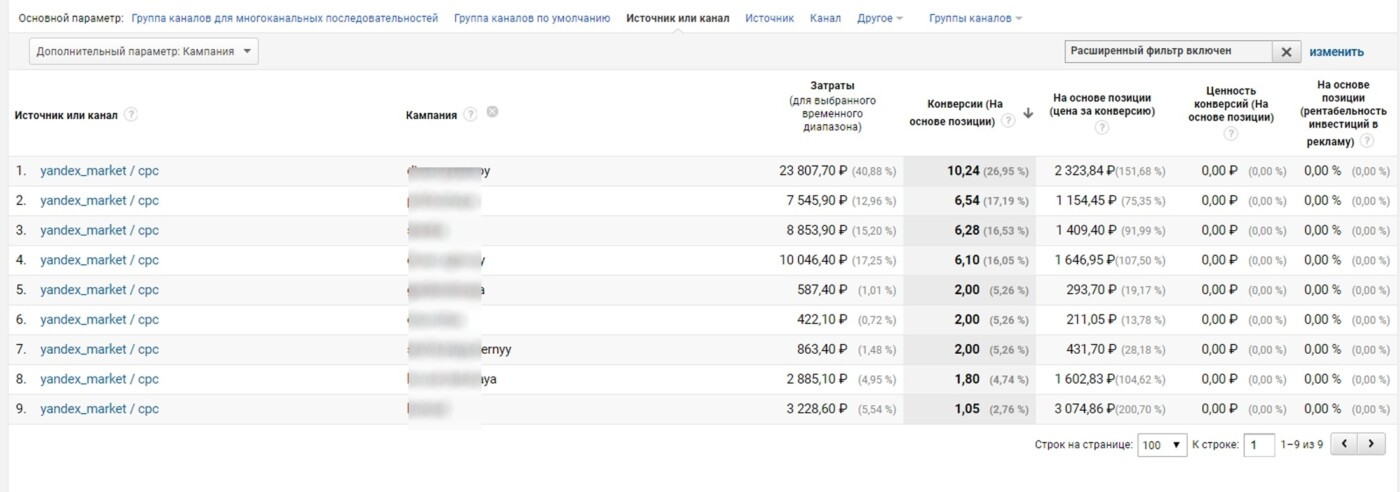Select cost value 8 853,90 ₽
Image resolution: width=1400 pixels, height=492 pixels.
click(x=817, y=230)
